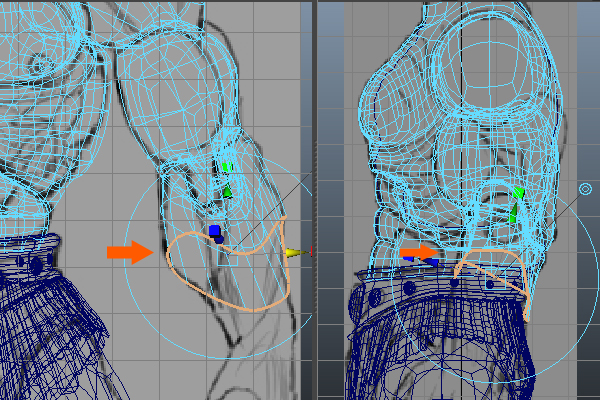This screenshot has width=600, height=400.
Task: Select the orange highlighted curve in right view
Action: (x=512, y=262)
